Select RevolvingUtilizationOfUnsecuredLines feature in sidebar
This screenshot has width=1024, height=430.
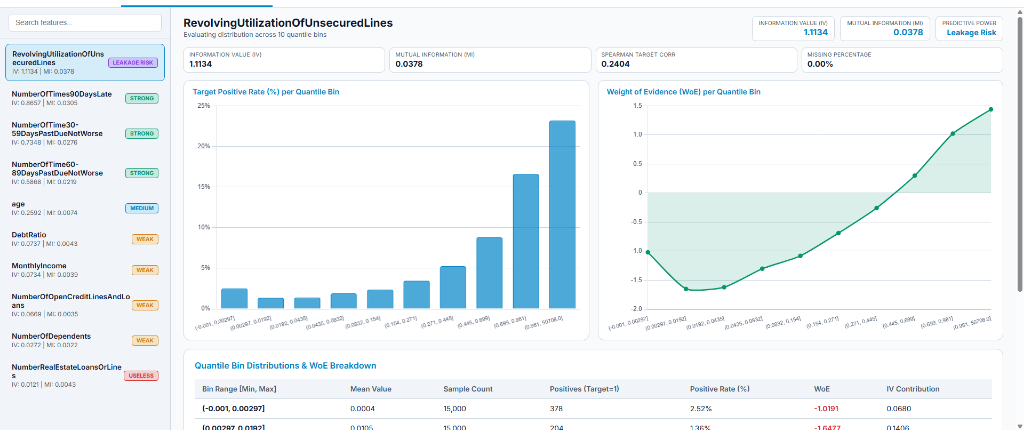(x=85, y=63)
